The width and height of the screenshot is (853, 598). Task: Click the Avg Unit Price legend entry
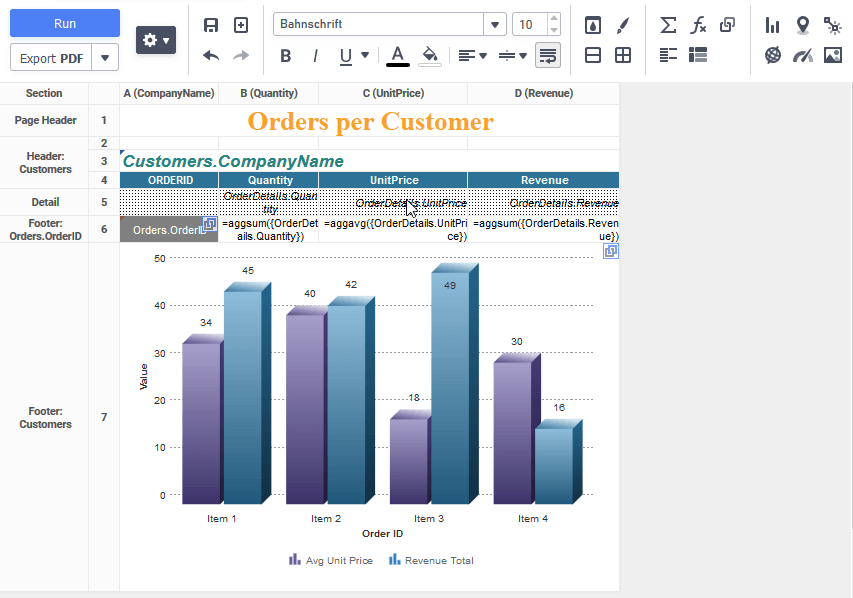point(331,560)
